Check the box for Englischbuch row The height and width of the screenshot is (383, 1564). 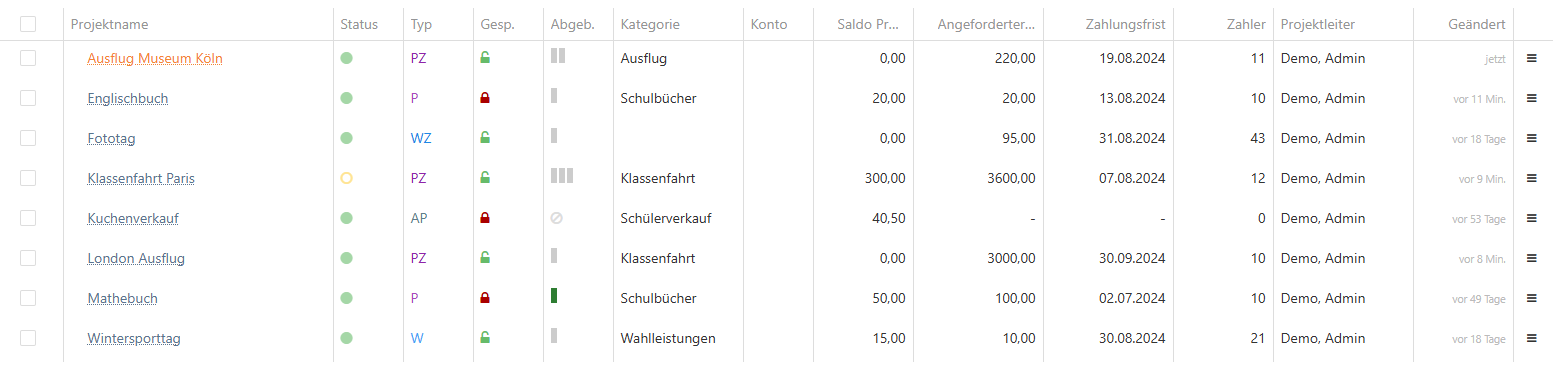[x=28, y=98]
